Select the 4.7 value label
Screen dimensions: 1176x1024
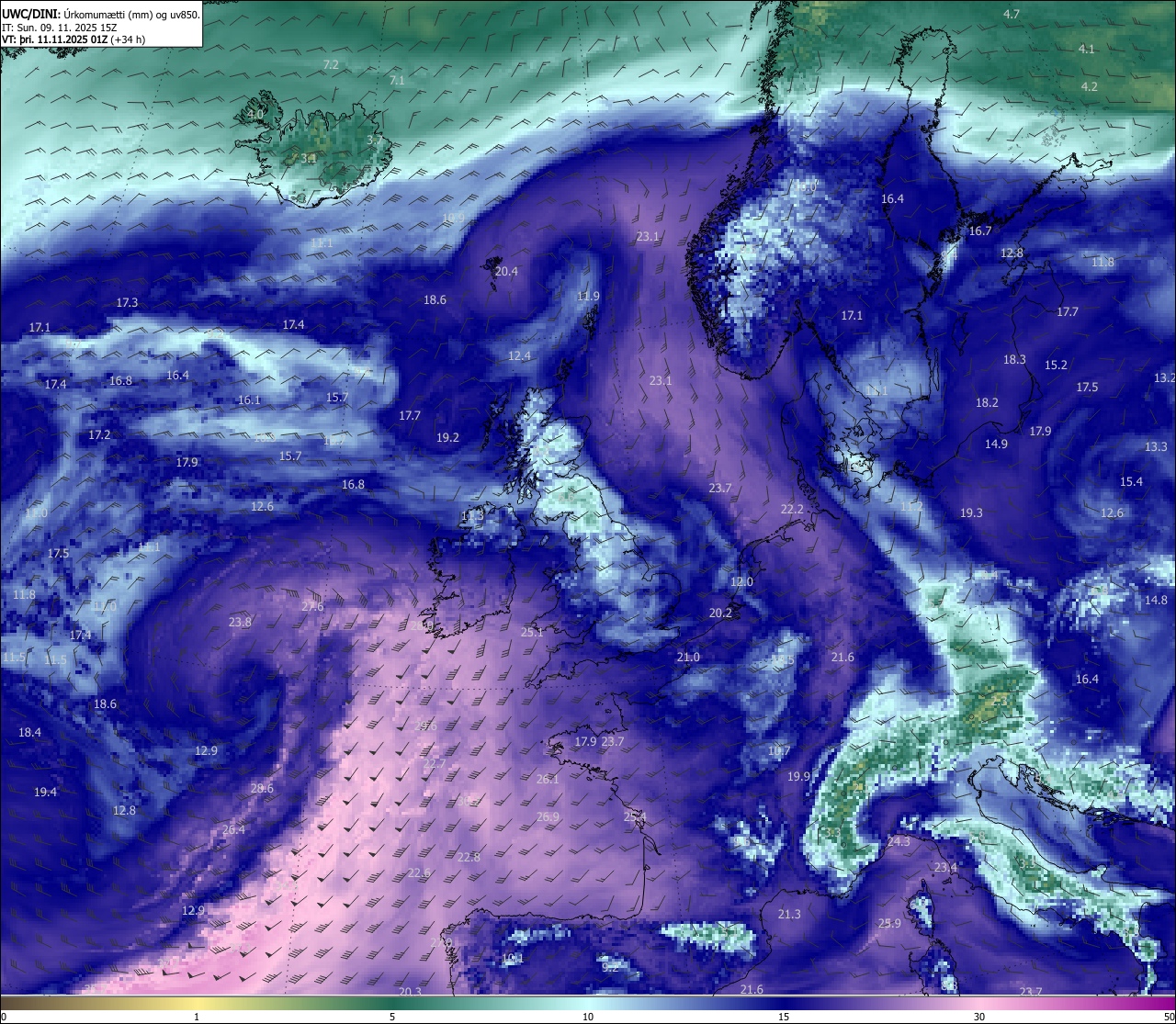(1012, 14)
